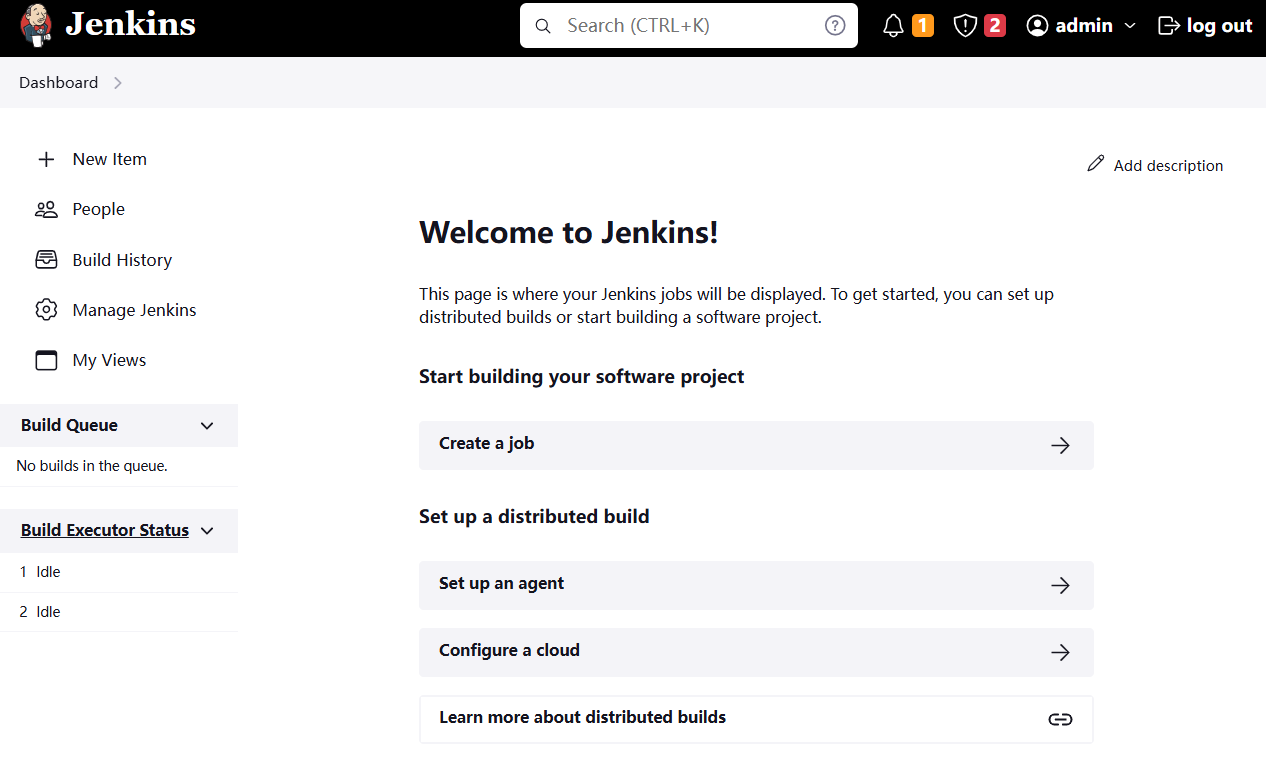1266x762 pixels.
Task: Click 'Set up a distributed build' heading
Action: pos(534,517)
